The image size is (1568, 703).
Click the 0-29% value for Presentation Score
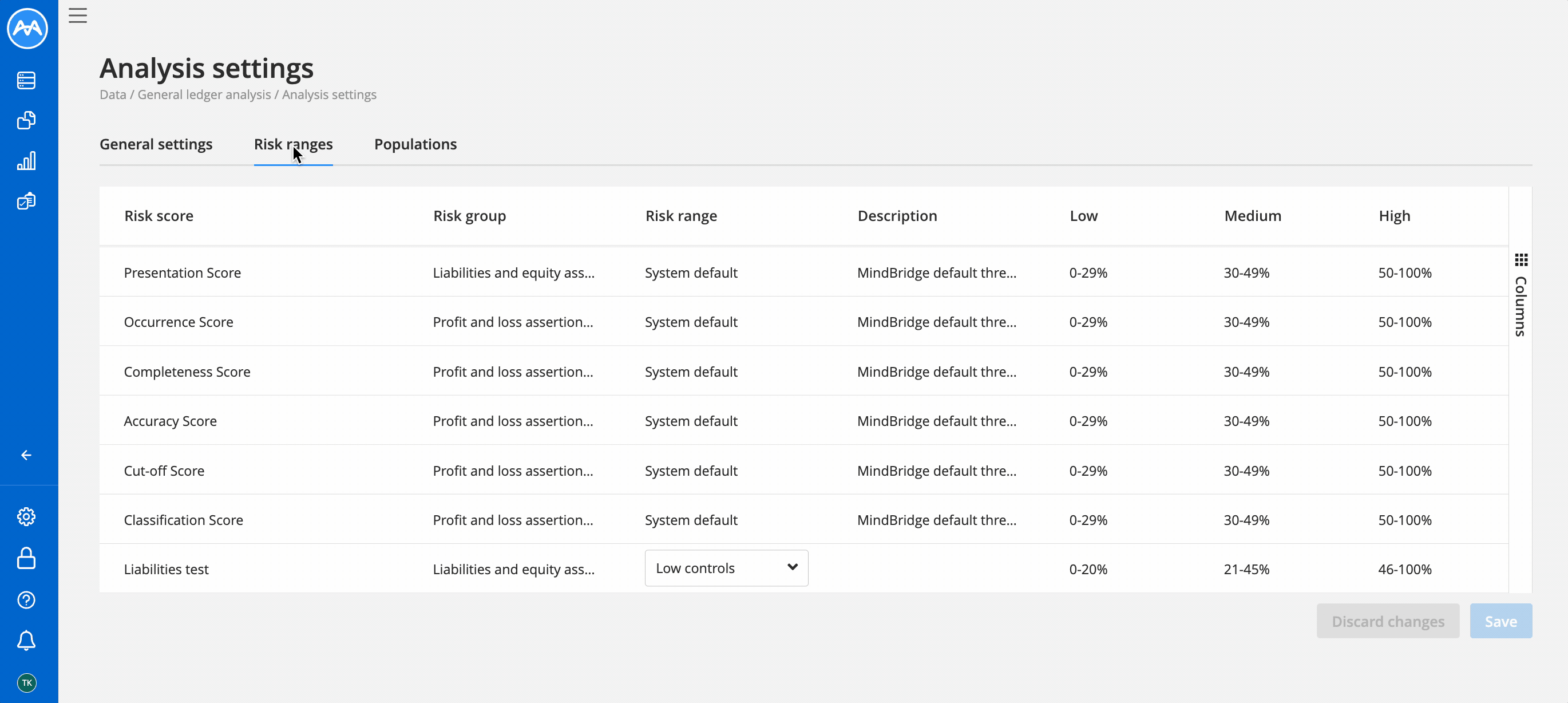(1088, 273)
